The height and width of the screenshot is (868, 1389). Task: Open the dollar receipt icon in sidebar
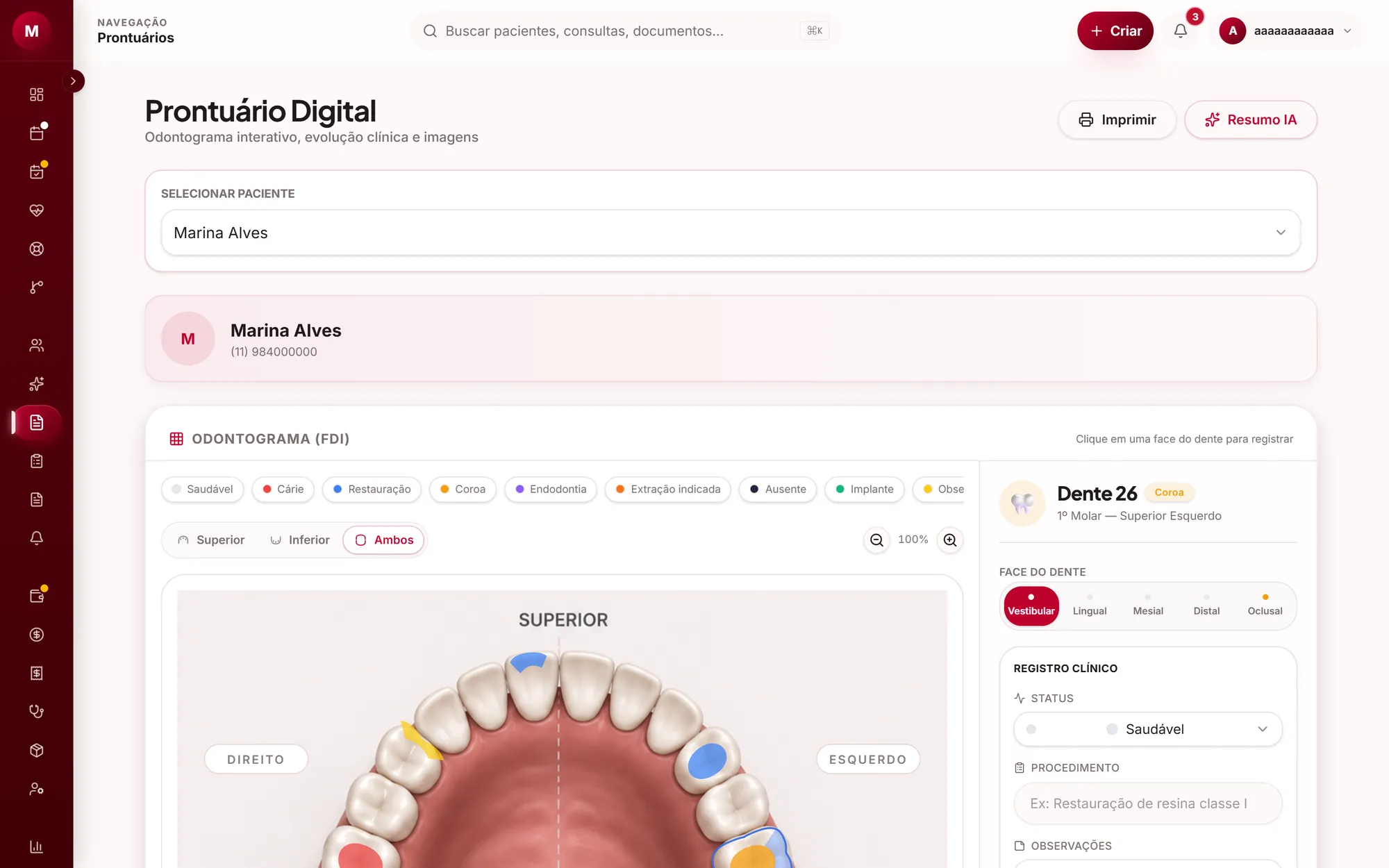(x=37, y=673)
